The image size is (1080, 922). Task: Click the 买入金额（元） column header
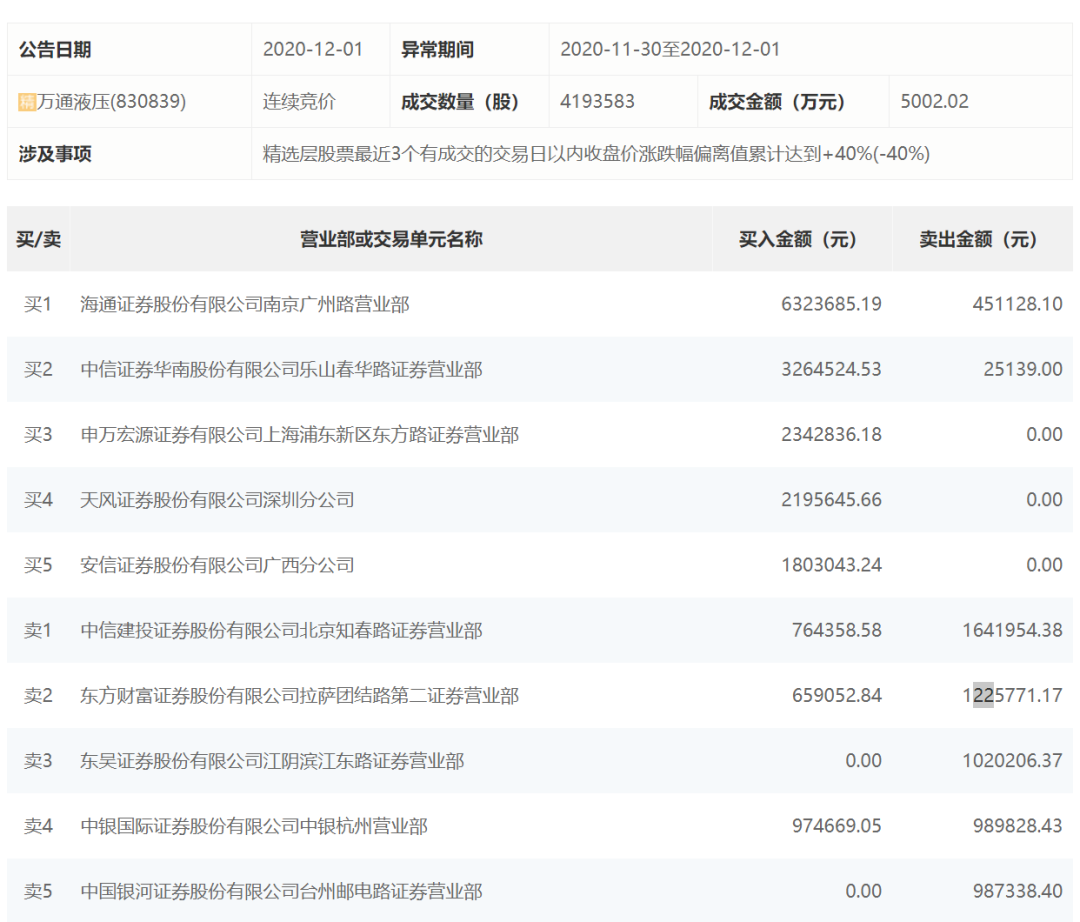click(x=797, y=240)
